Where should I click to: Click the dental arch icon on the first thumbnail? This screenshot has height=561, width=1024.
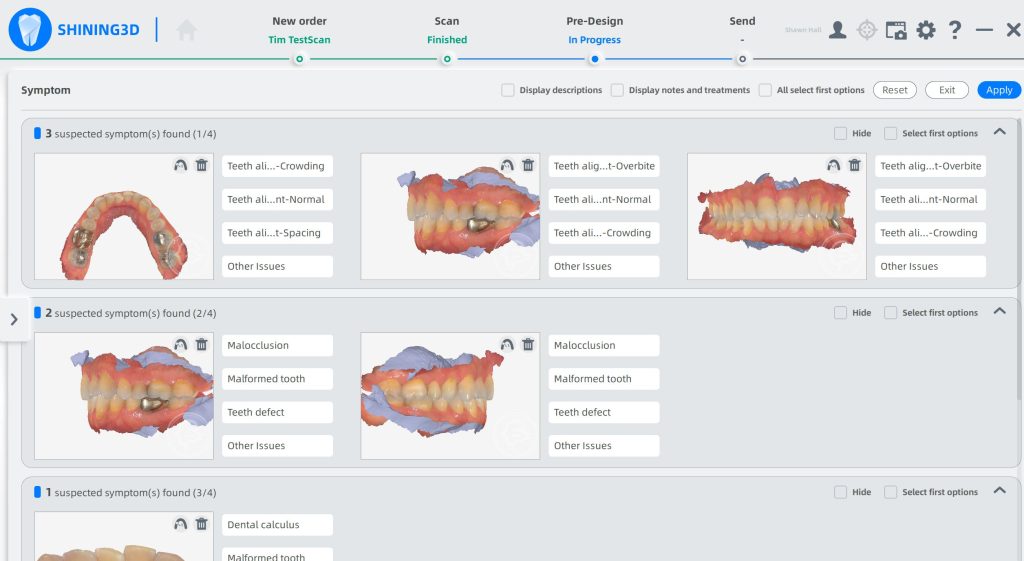(180, 165)
